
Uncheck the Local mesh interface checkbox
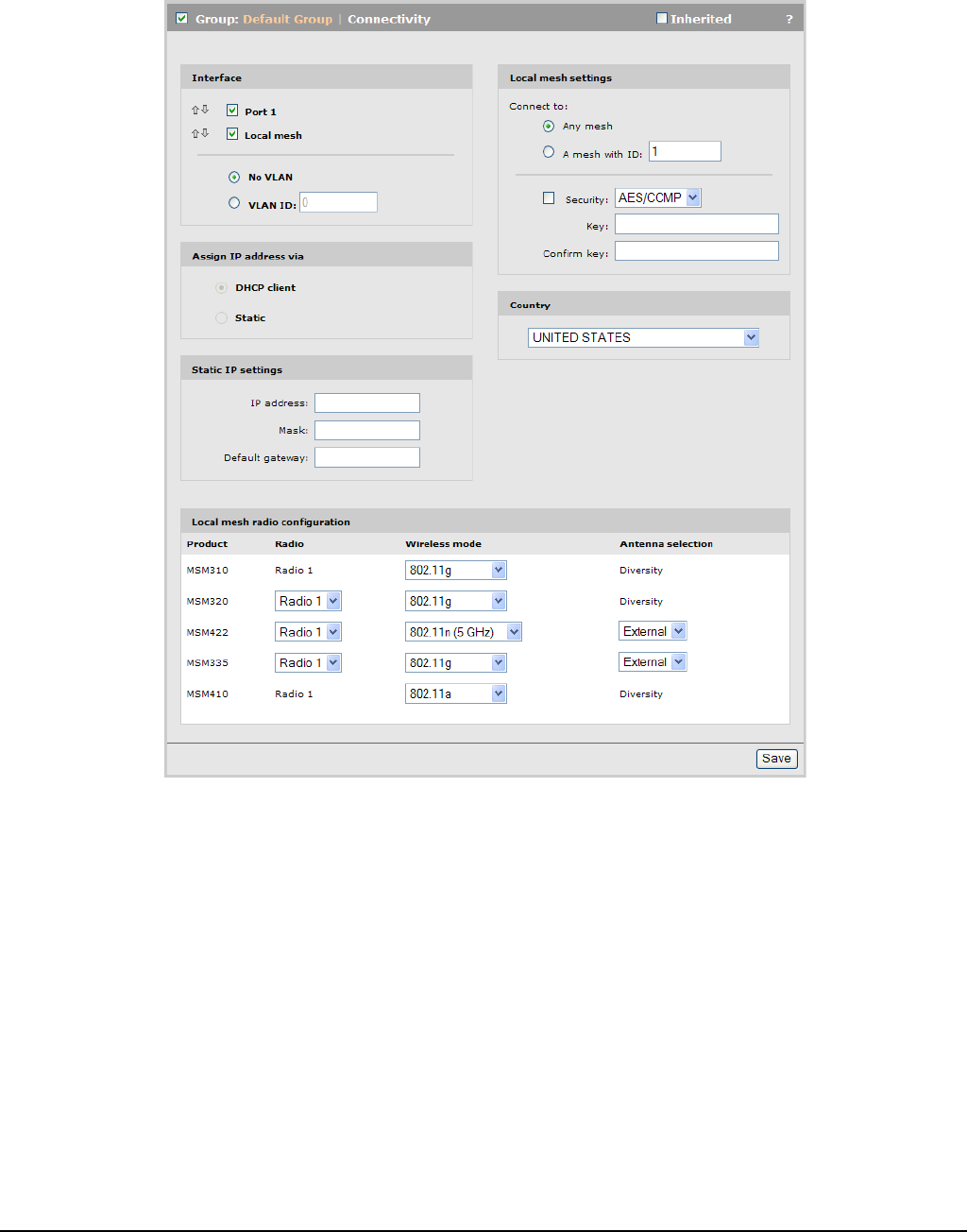coord(232,134)
